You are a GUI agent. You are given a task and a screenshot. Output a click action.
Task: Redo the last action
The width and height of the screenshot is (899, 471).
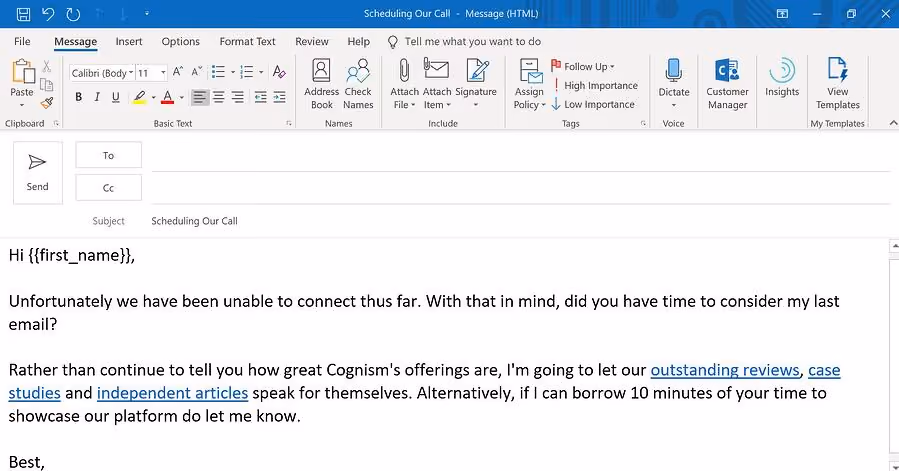(x=73, y=14)
